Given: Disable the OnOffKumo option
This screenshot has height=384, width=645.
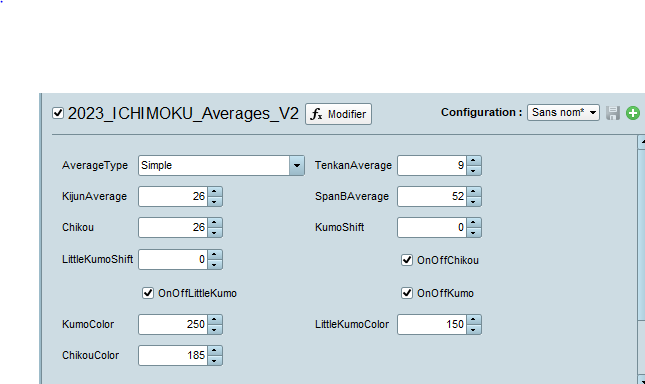Looking at the screenshot, I should 407,293.
